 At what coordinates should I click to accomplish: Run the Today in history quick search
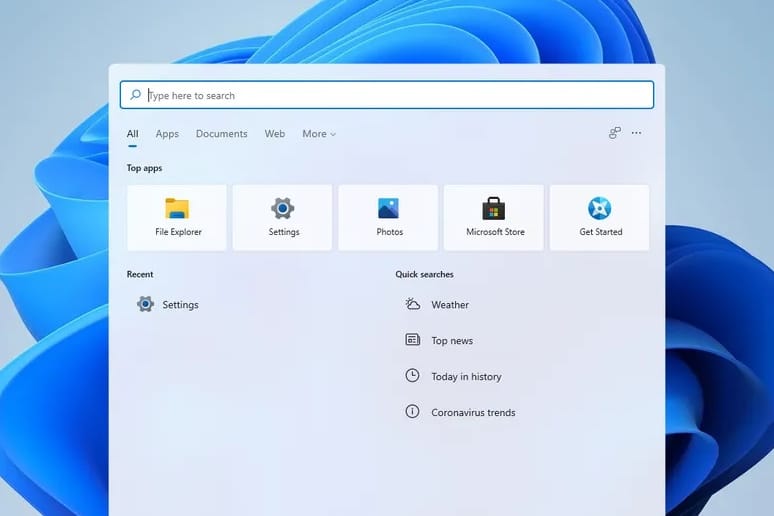tap(466, 377)
